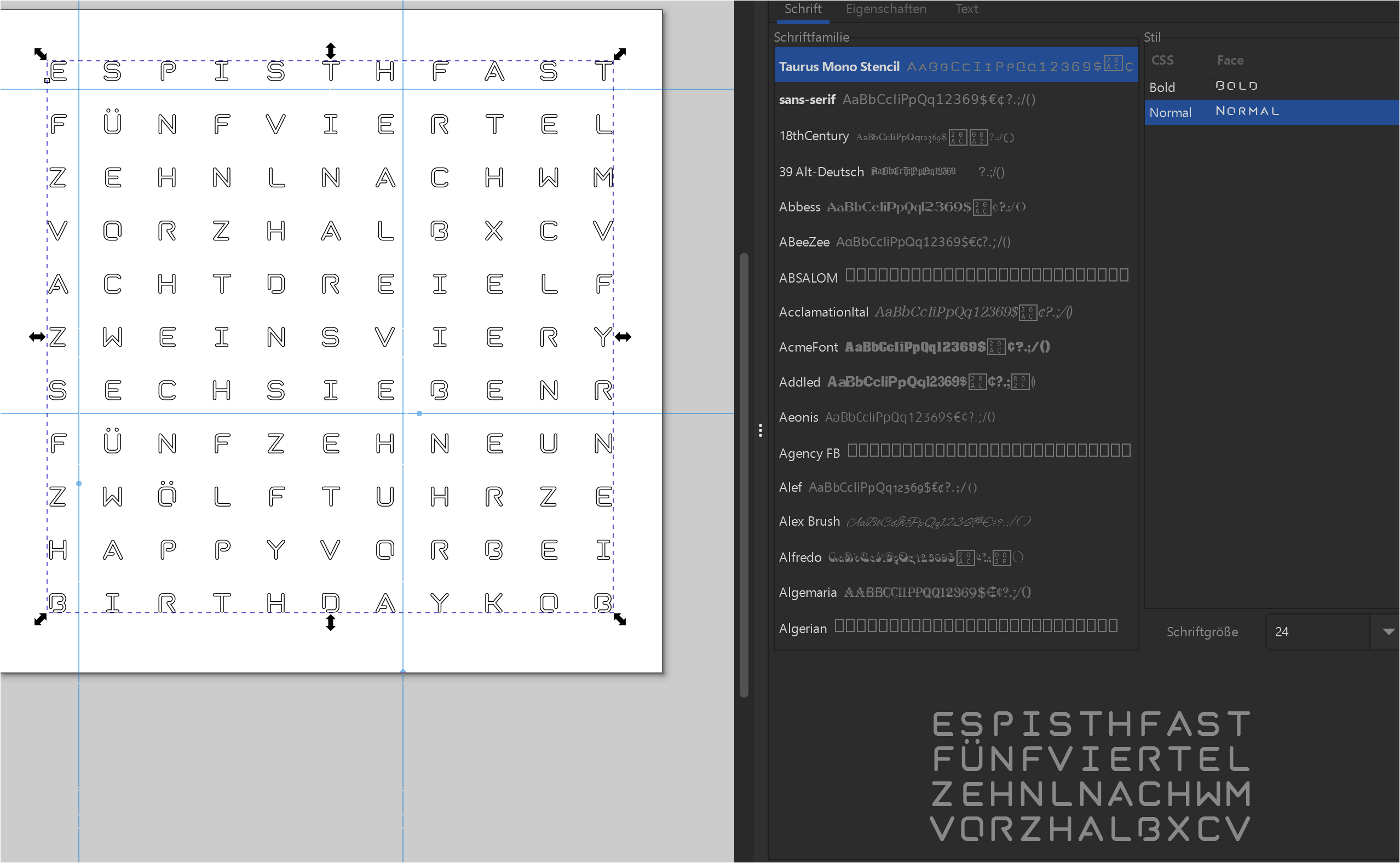Click the top-center vertical scale handle
This screenshot has height=863, width=1400.
tap(331, 50)
